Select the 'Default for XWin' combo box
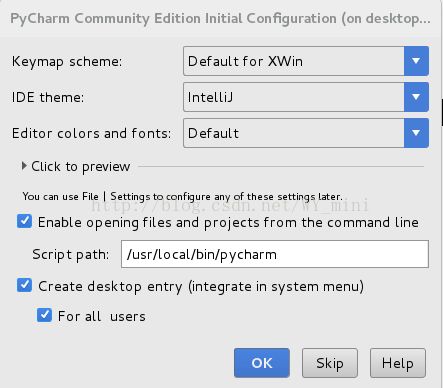The height and width of the screenshot is (388, 443). click(306, 61)
